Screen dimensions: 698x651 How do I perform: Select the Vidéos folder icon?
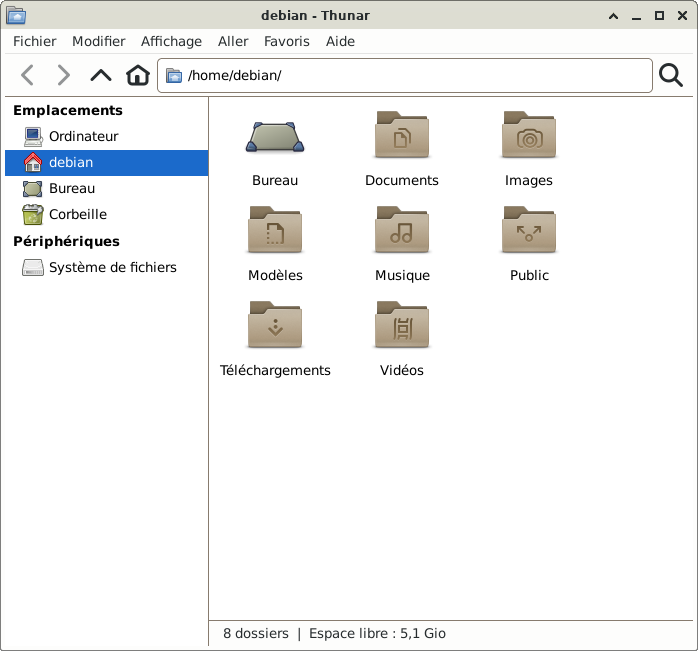[x=402, y=325]
